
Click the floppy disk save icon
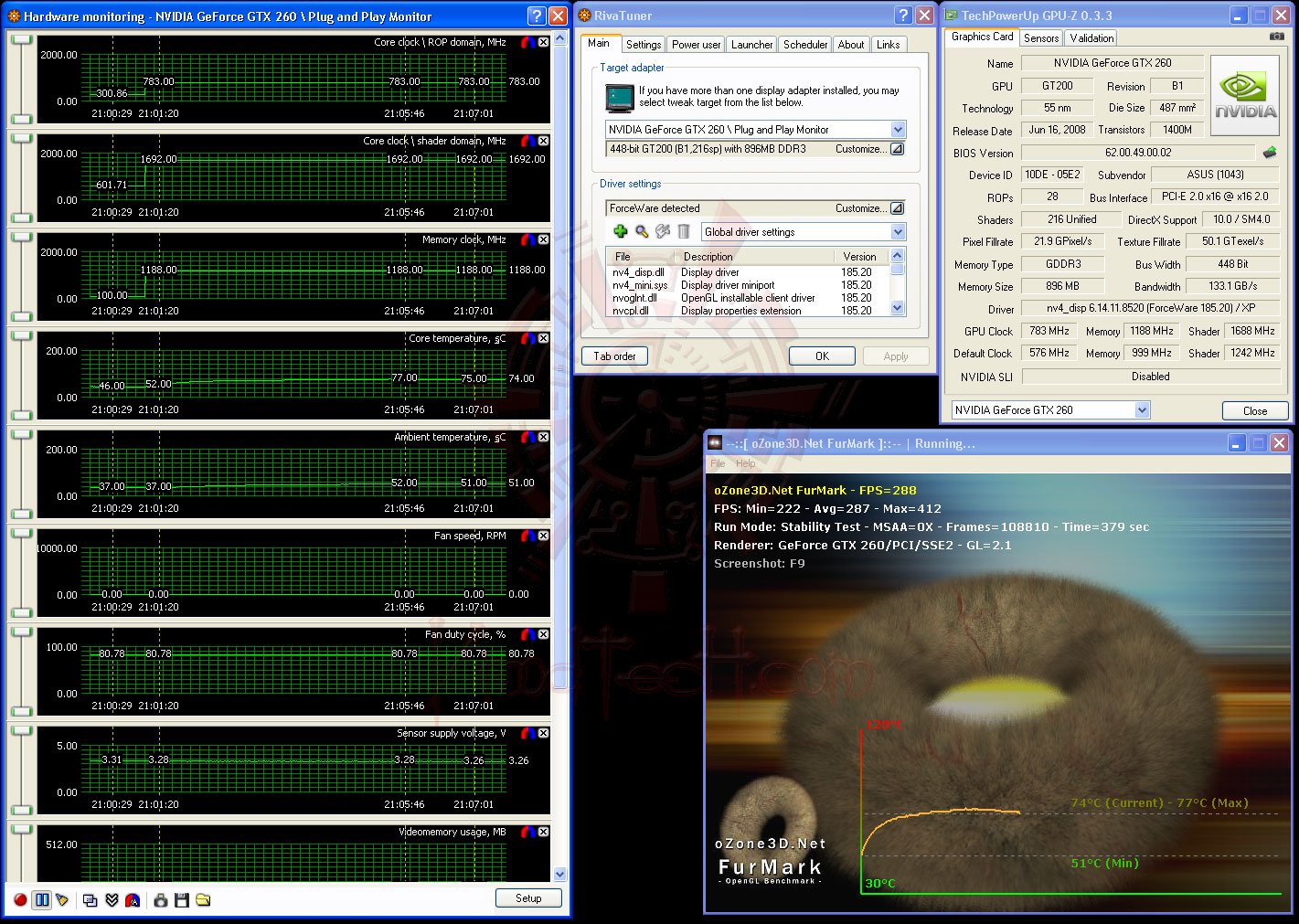coord(182,900)
